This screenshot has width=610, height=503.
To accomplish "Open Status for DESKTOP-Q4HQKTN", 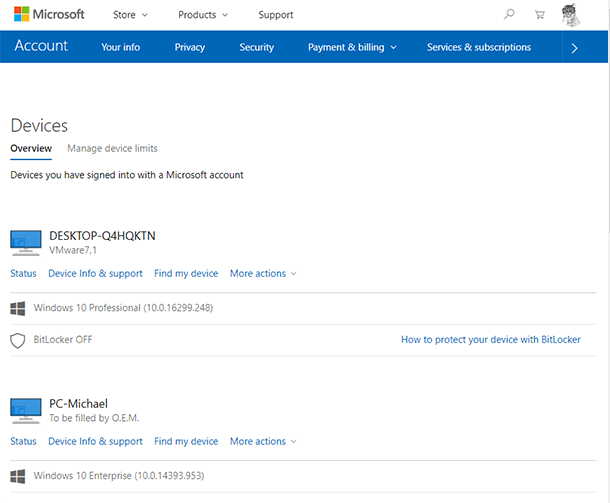I will [23, 273].
